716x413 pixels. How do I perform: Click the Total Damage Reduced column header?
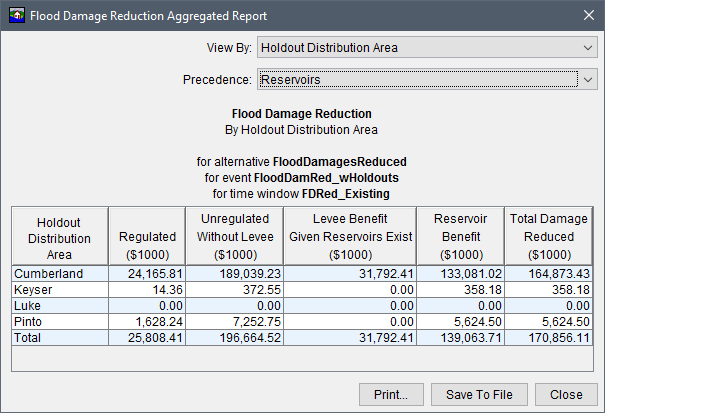(548, 236)
